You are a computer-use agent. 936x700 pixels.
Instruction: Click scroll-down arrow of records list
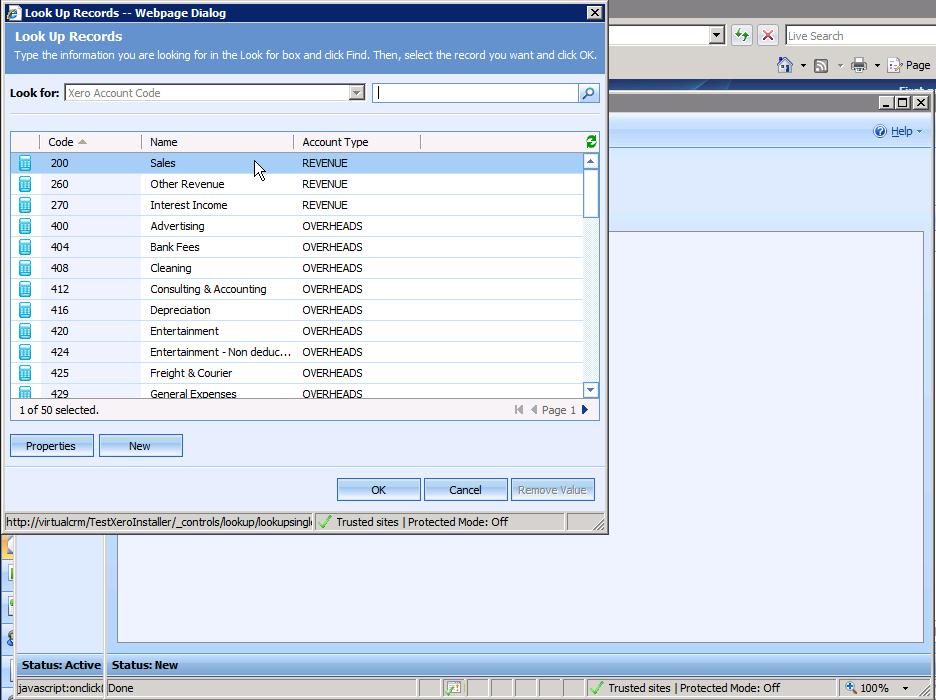[x=590, y=390]
